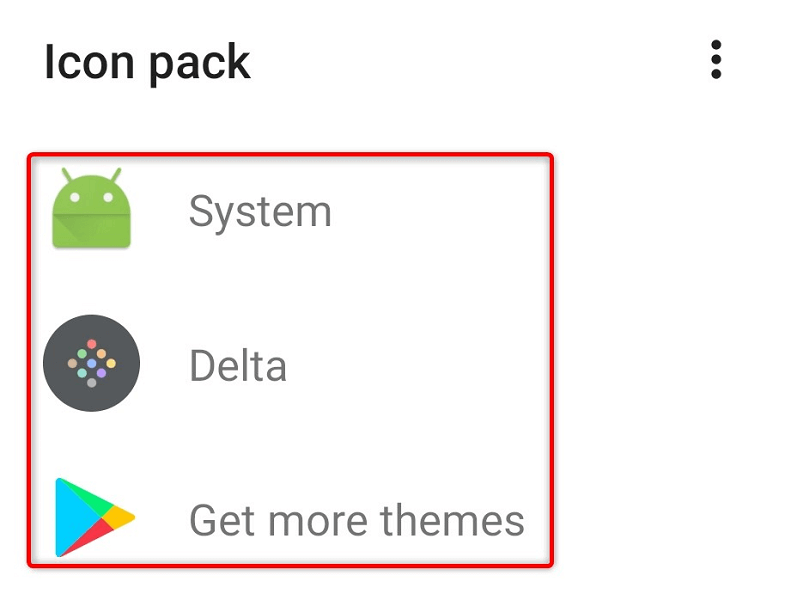
Task: Click the word themes in the last row
Action: tap(452, 520)
